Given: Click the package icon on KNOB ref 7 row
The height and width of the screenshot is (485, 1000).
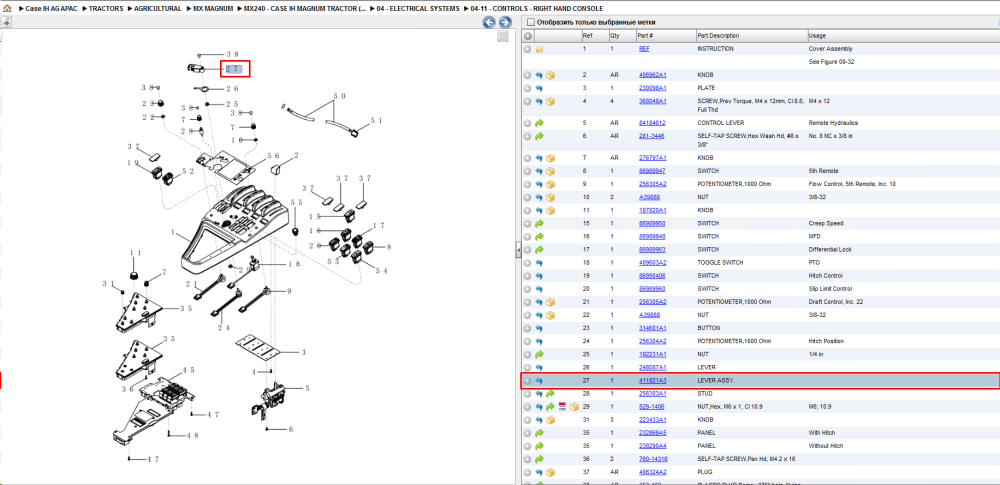Looking at the screenshot, I should point(550,158).
